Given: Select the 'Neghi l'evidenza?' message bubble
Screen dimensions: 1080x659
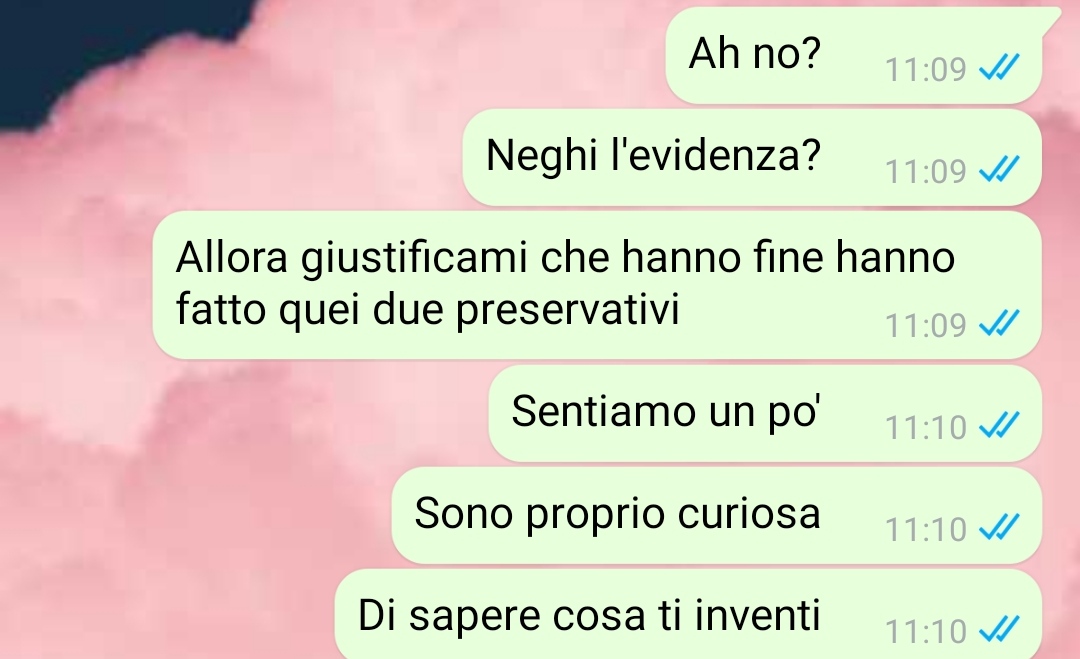Looking at the screenshot, I should 752,158.
